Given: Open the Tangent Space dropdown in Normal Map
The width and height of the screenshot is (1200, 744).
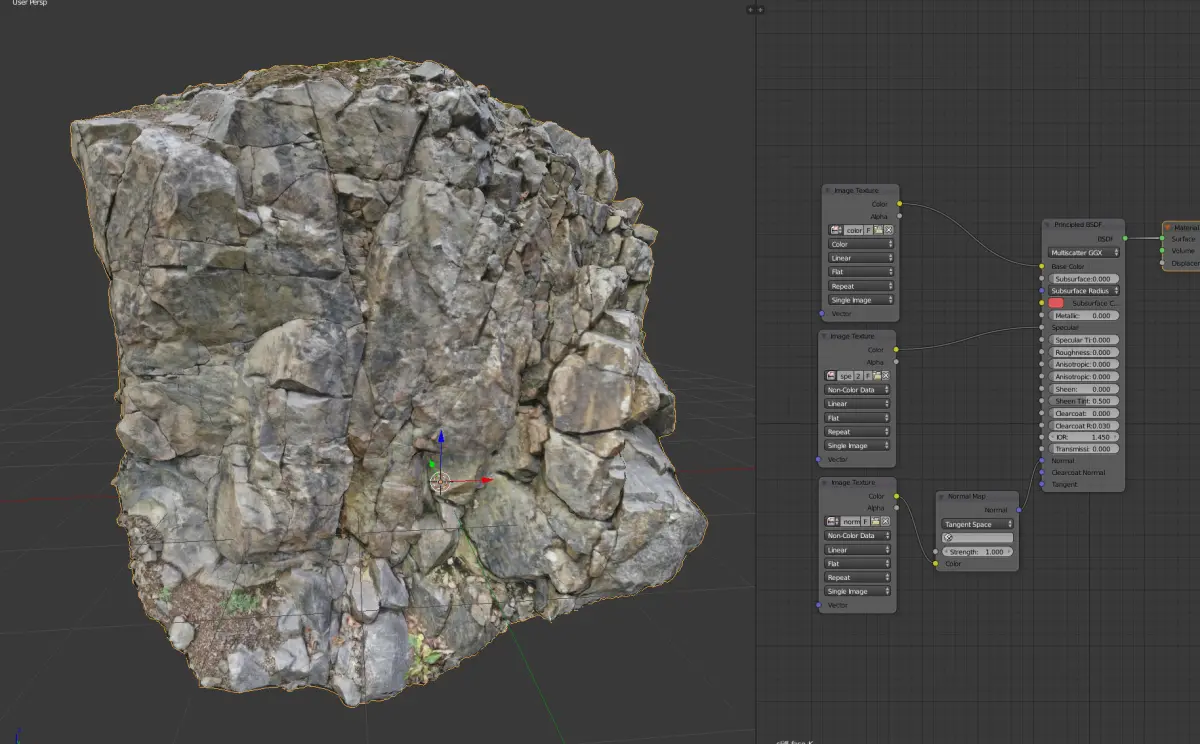Looking at the screenshot, I should (977, 524).
